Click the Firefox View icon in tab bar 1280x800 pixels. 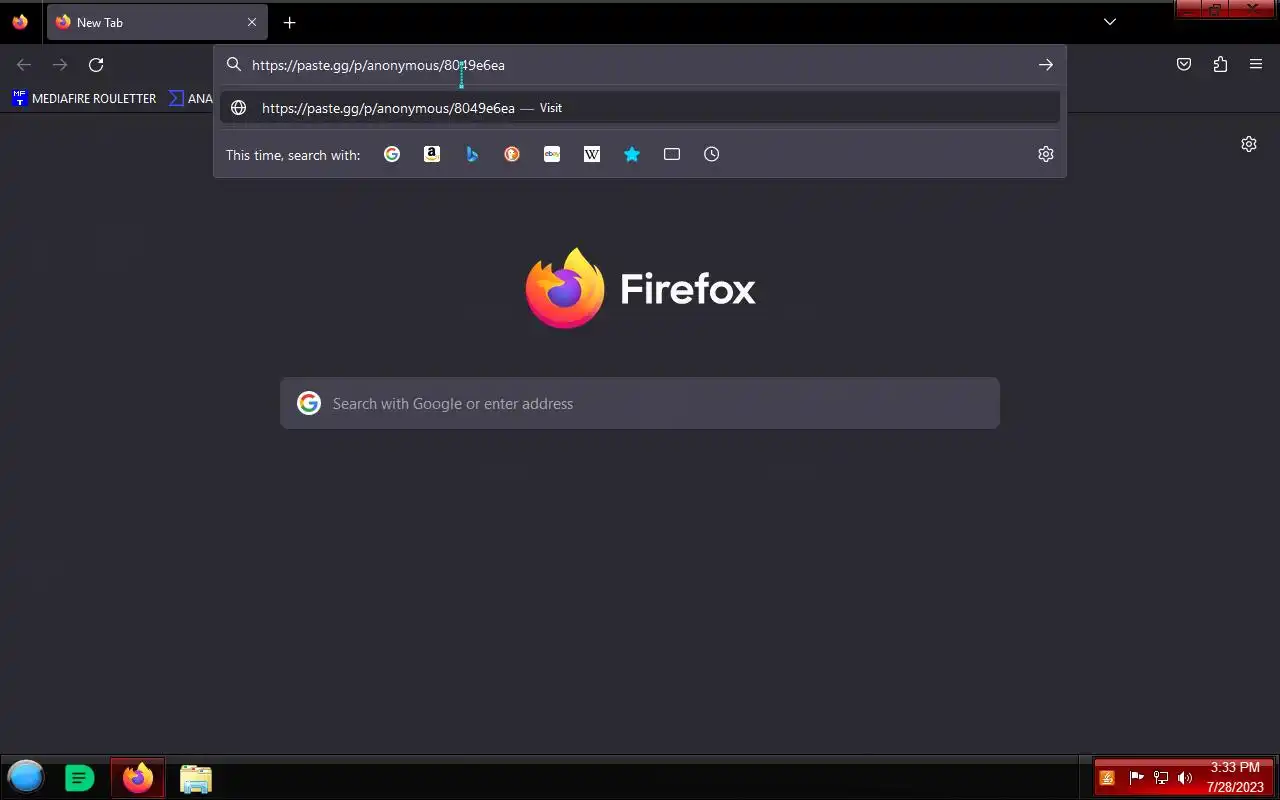tap(20, 22)
